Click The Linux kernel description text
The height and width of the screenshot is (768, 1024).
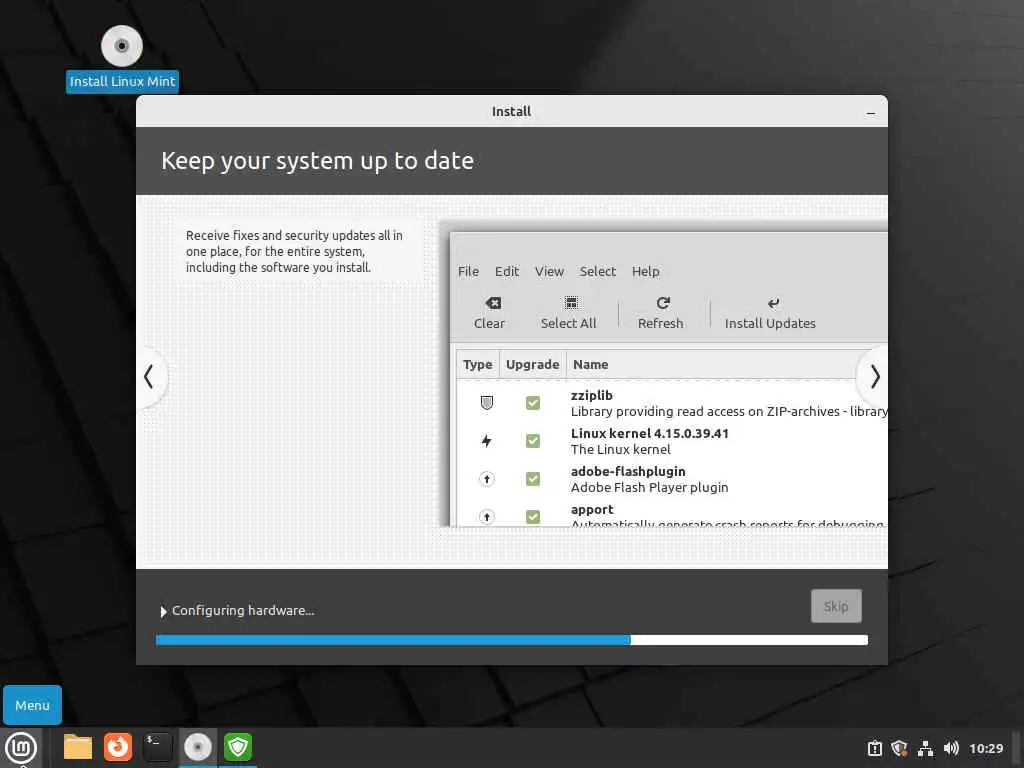tap(620, 449)
